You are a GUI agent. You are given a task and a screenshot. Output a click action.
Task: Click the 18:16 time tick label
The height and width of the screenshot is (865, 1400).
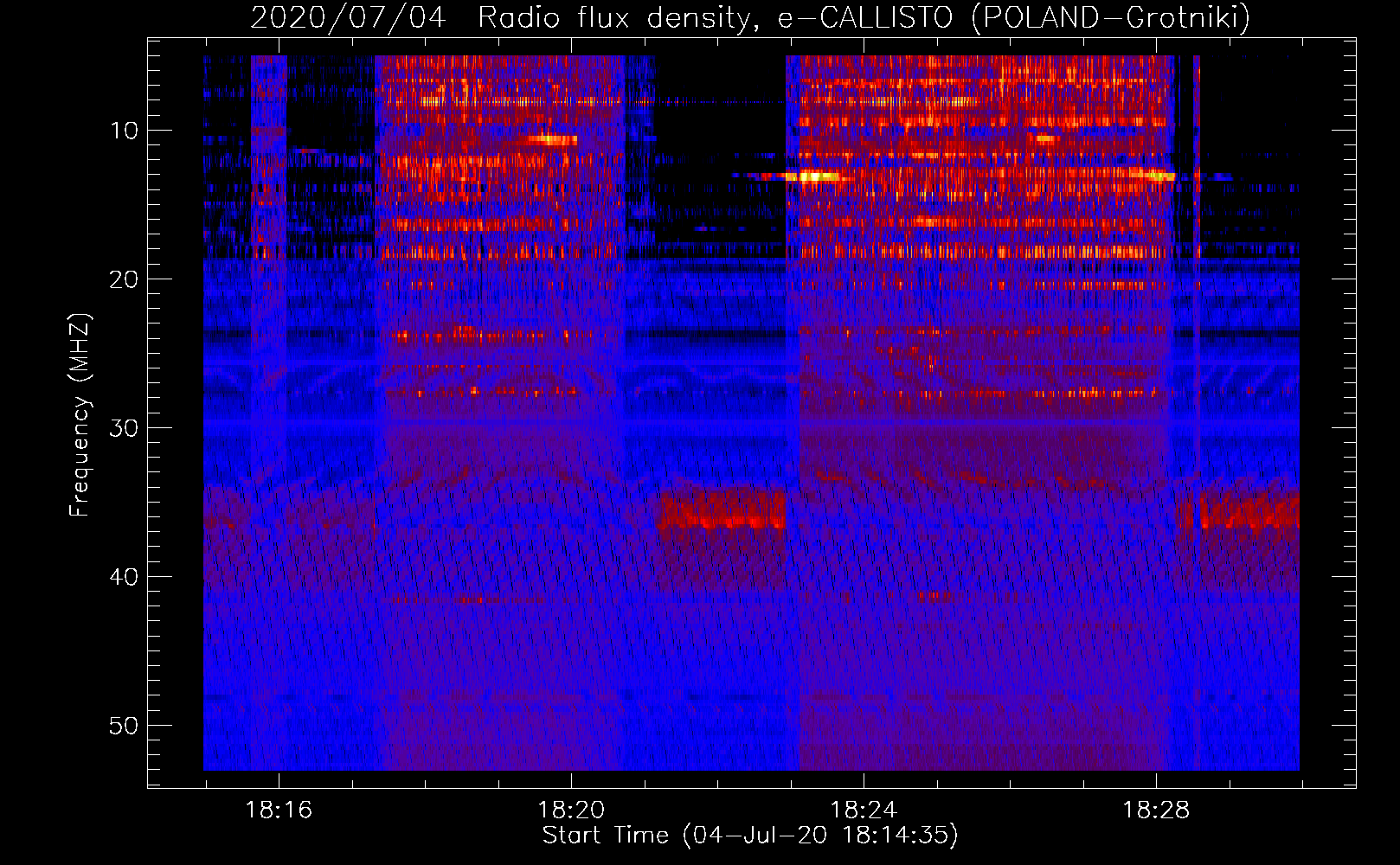coord(279,811)
